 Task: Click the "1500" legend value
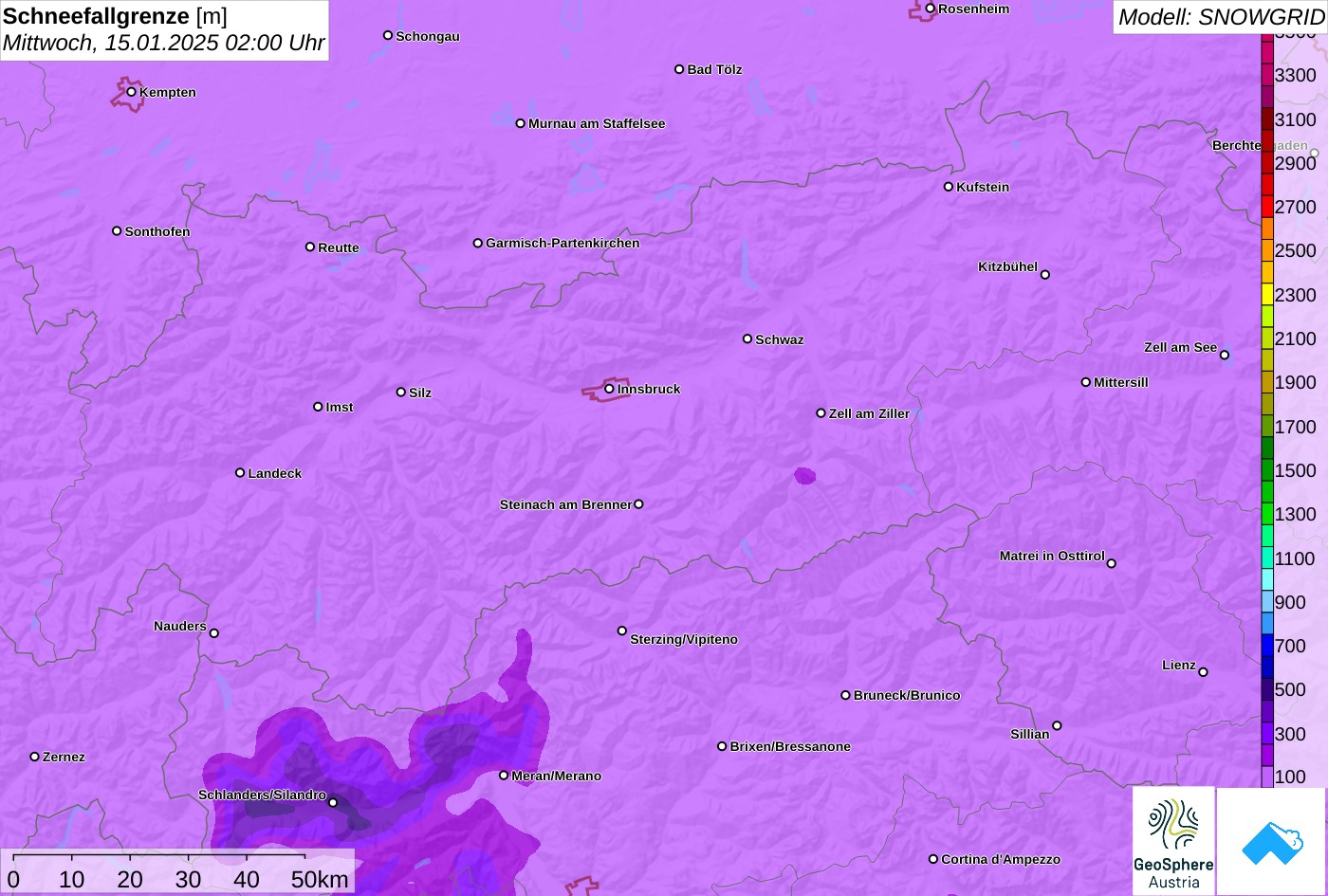(1296, 470)
